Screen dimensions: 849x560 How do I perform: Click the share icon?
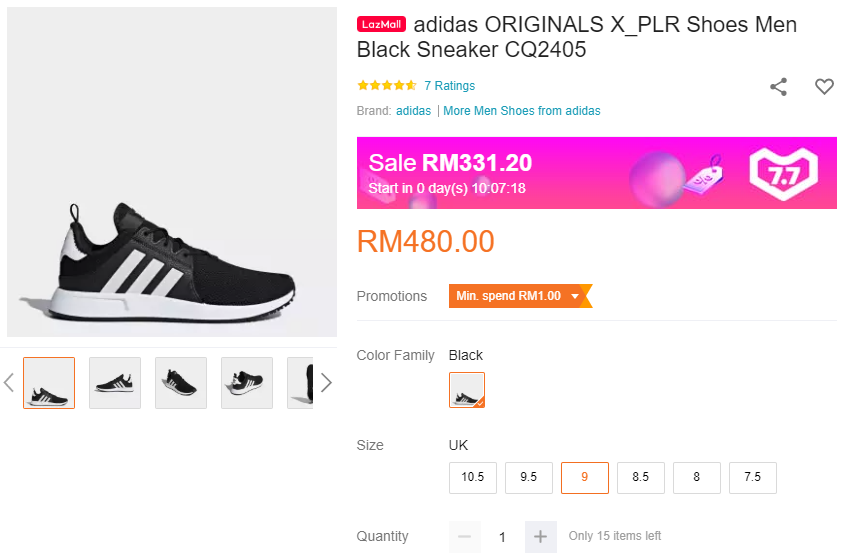[778, 87]
